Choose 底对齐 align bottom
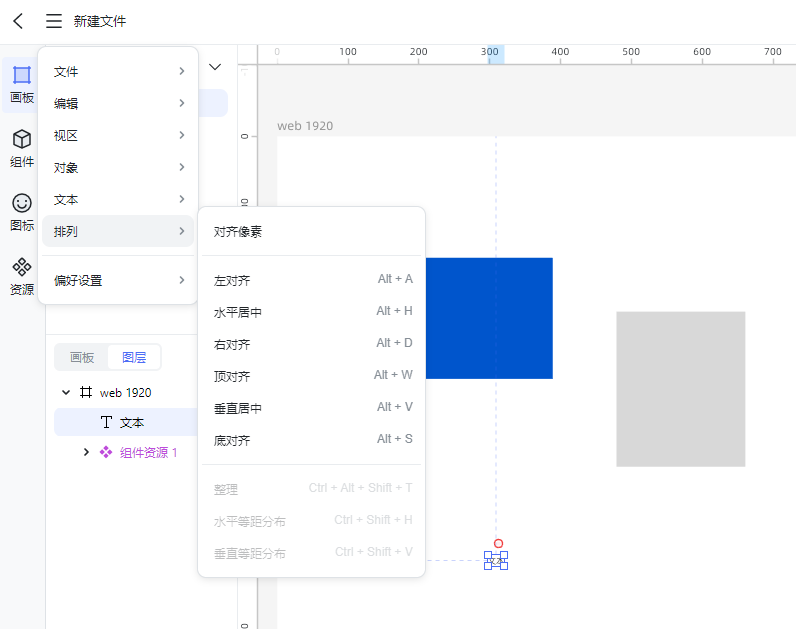The image size is (796, 629). [312, 440]
